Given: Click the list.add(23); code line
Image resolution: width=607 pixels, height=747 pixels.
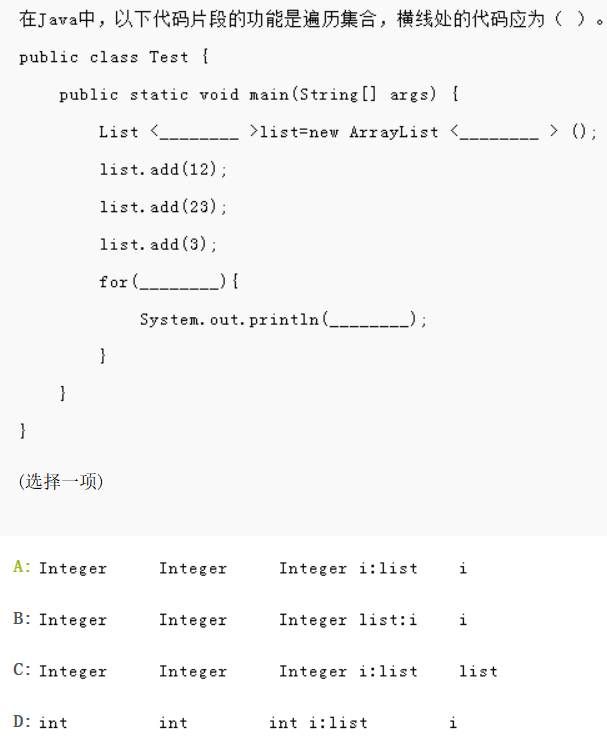Looking at the screenshot, I should click(163, 207).
